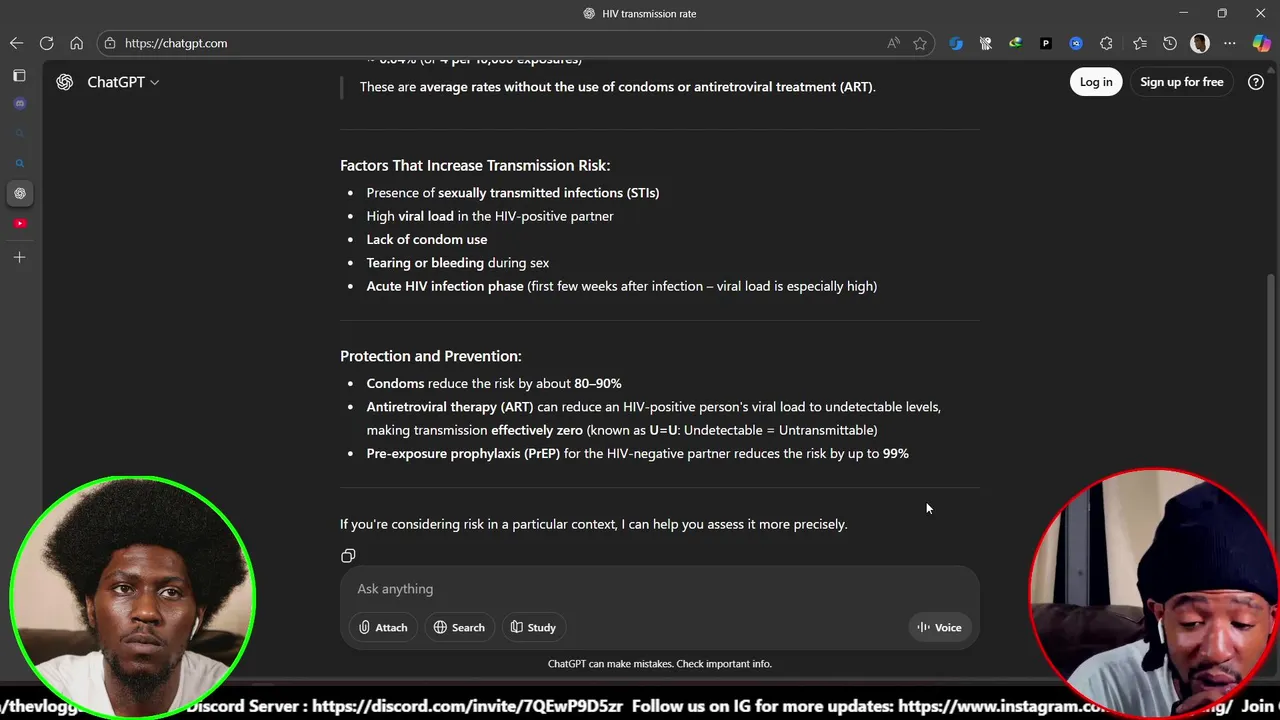Click the HIV transmission rate window title

coord(649,13)
